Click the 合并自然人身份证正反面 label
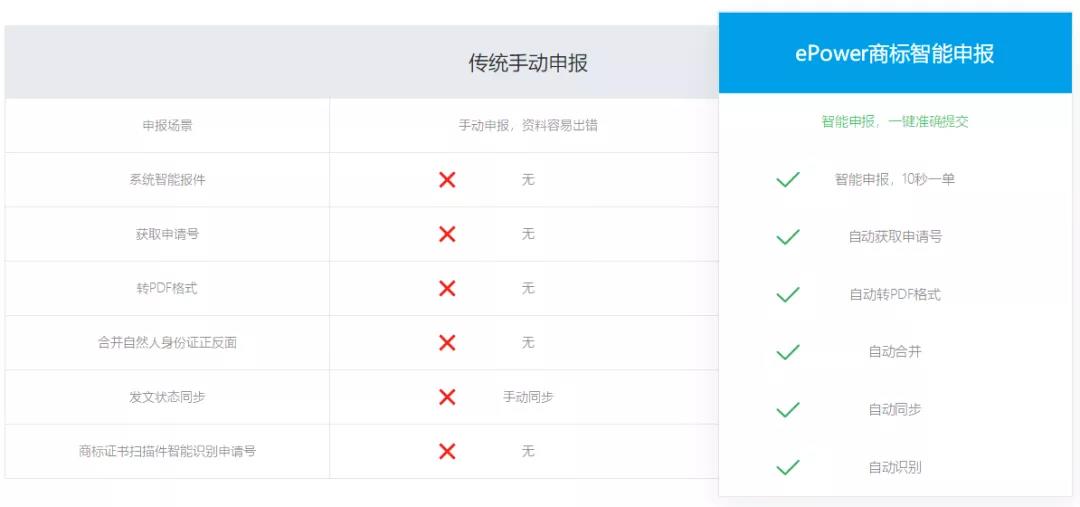 click(167, 342)
